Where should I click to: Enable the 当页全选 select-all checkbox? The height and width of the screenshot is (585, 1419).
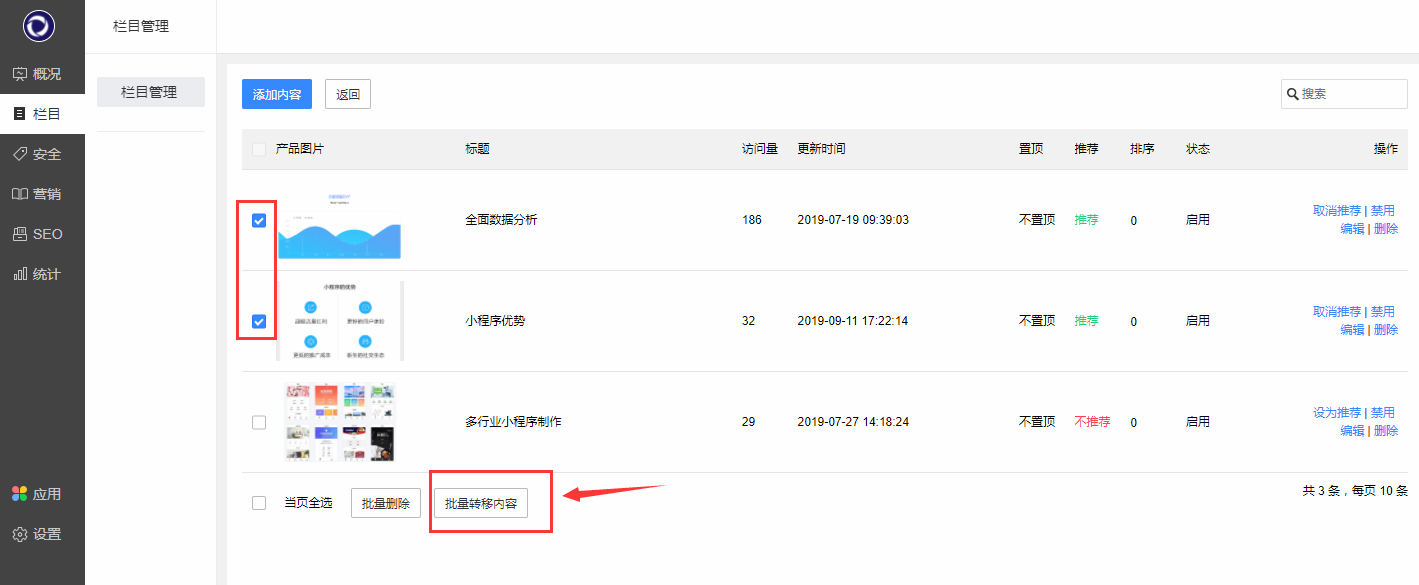[x=259, y=503]
